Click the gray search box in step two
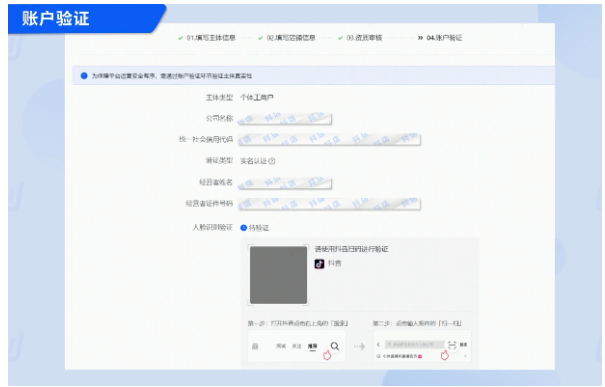Screen dimensions: 605x387 pyautogui.click(x=414, y=345)
